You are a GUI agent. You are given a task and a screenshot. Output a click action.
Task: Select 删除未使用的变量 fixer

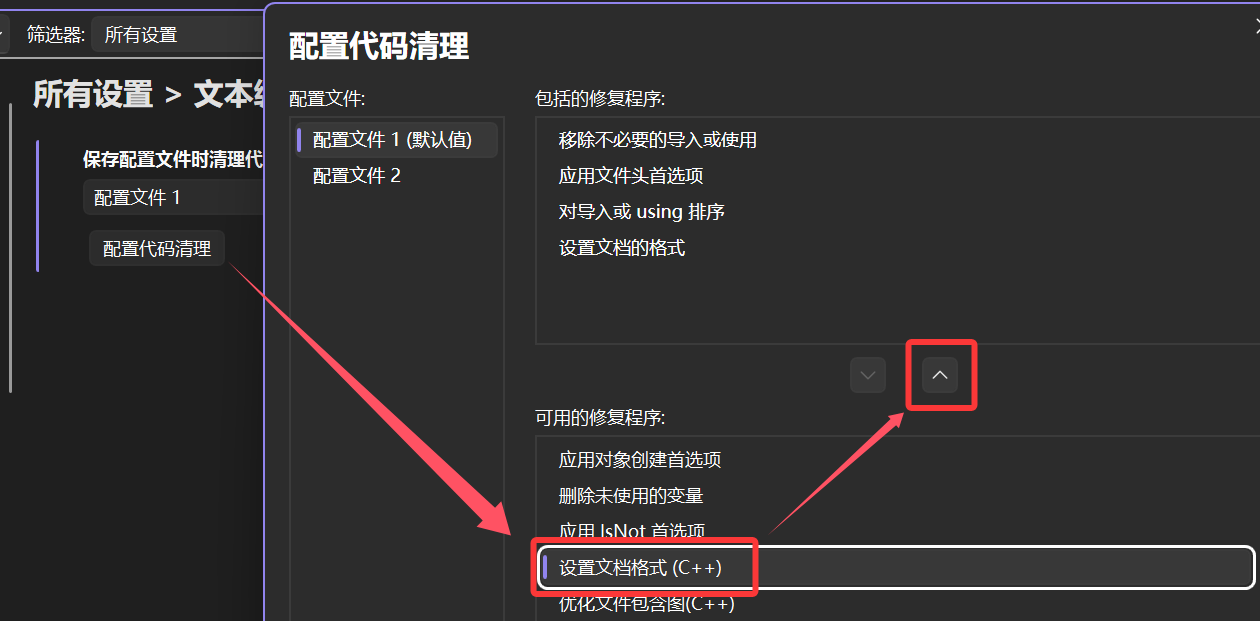pos(629,495)
